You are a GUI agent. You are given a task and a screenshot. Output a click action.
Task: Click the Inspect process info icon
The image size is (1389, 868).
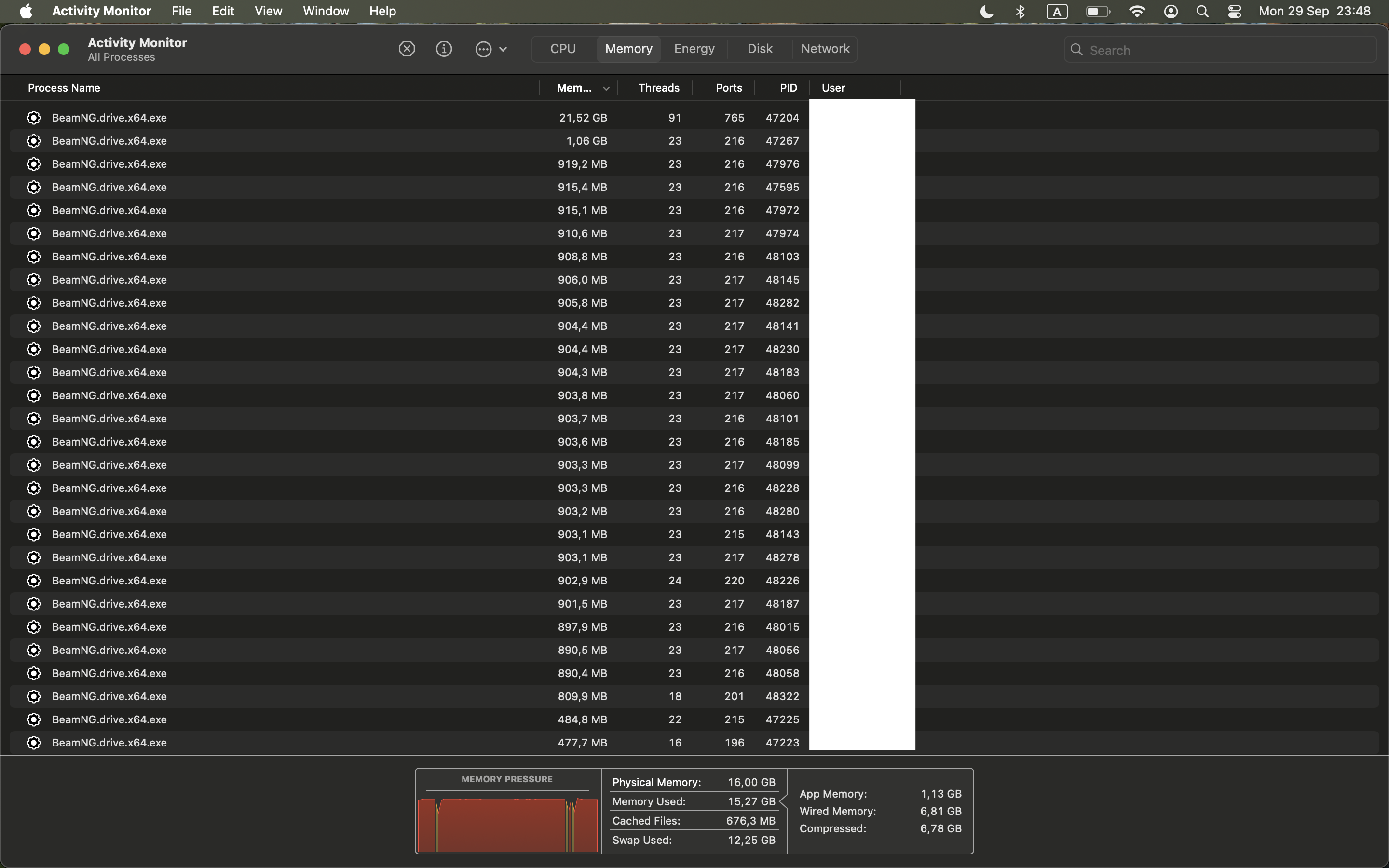pyautogui.click(x=444, y=49)
